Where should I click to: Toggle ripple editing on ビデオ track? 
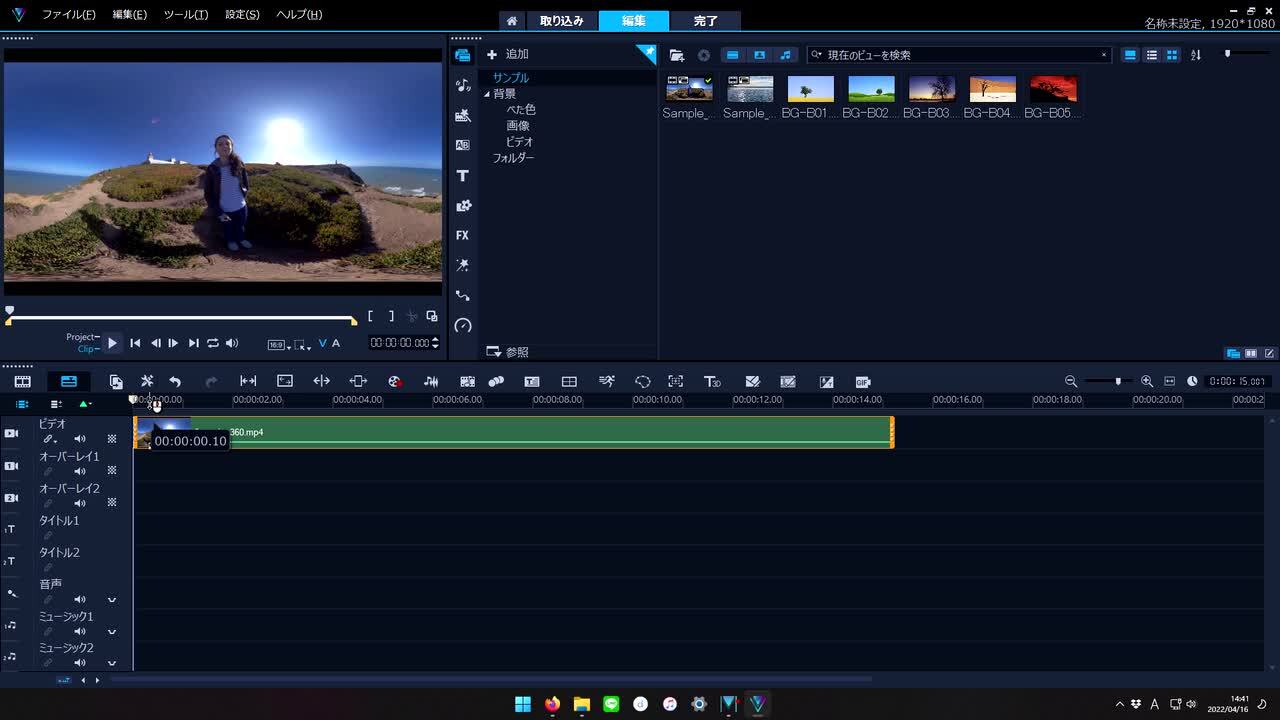[48, 439]
